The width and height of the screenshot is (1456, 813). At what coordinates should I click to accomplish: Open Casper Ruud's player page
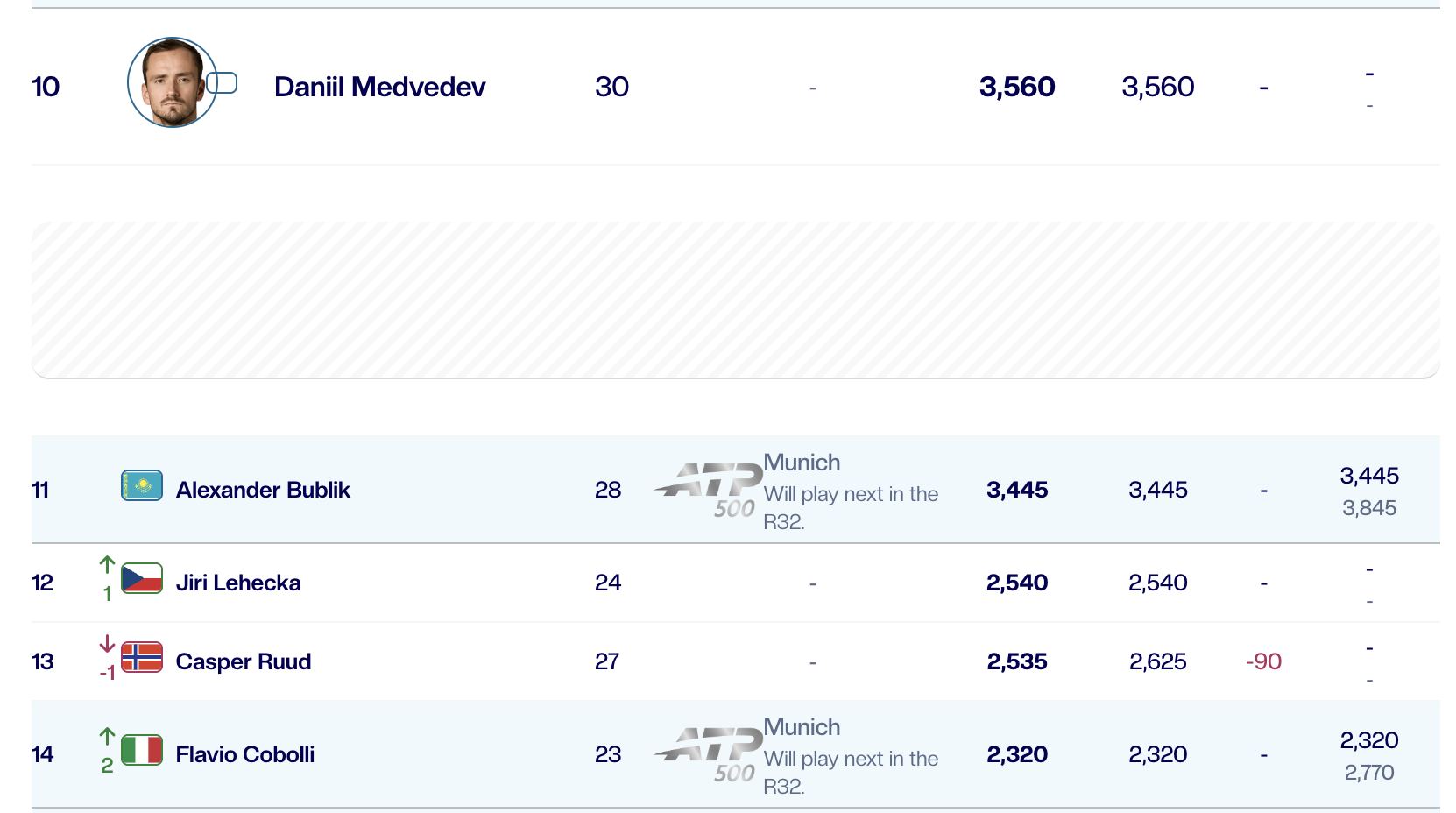pos(244,661)
